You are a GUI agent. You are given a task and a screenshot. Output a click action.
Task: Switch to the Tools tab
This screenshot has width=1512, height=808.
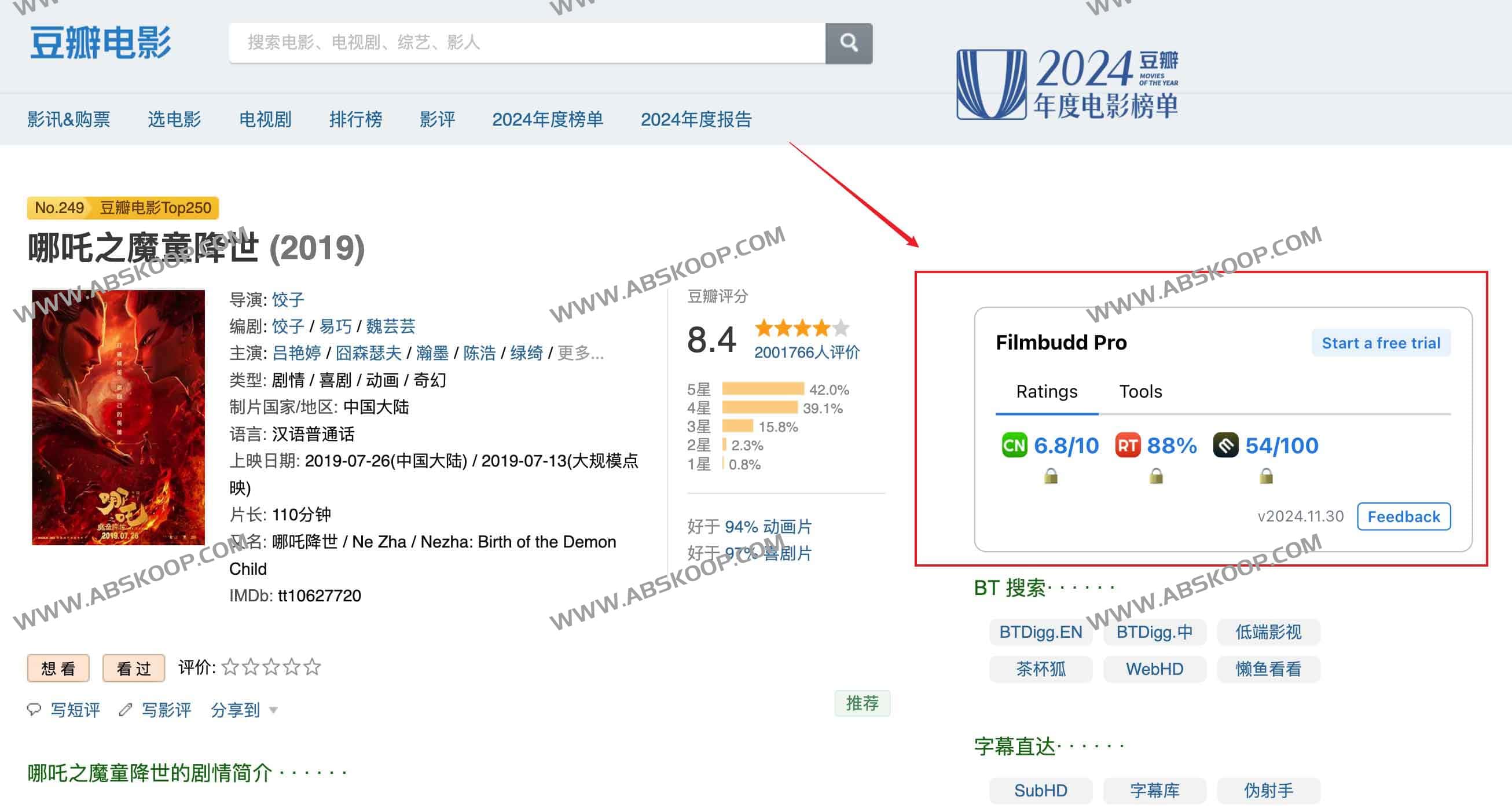tap(1140, 391)
